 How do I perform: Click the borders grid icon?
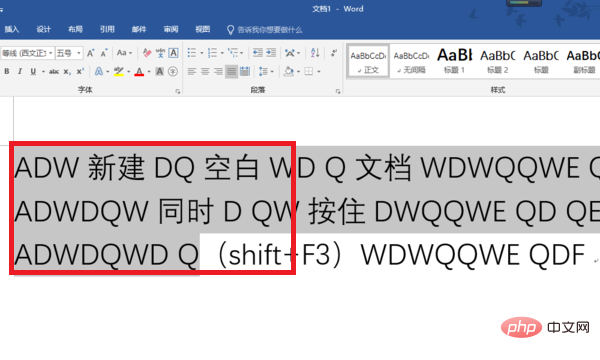[x=309, y=72]
